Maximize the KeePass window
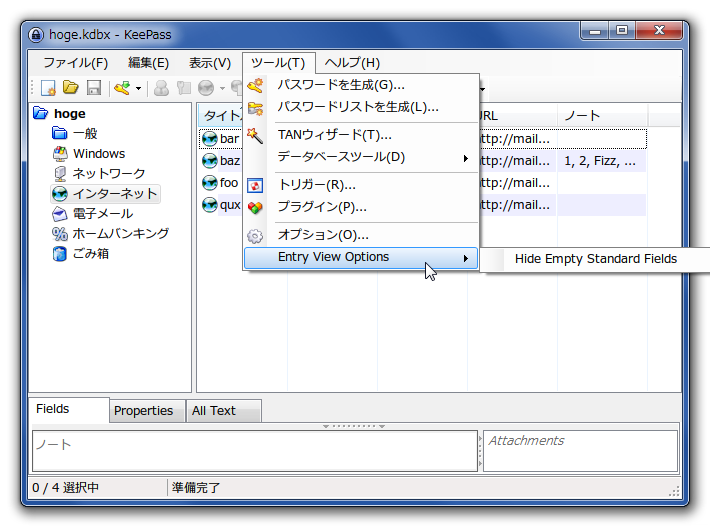The height and width of the screenshot is (527, 710). click(x=622, y=31)
